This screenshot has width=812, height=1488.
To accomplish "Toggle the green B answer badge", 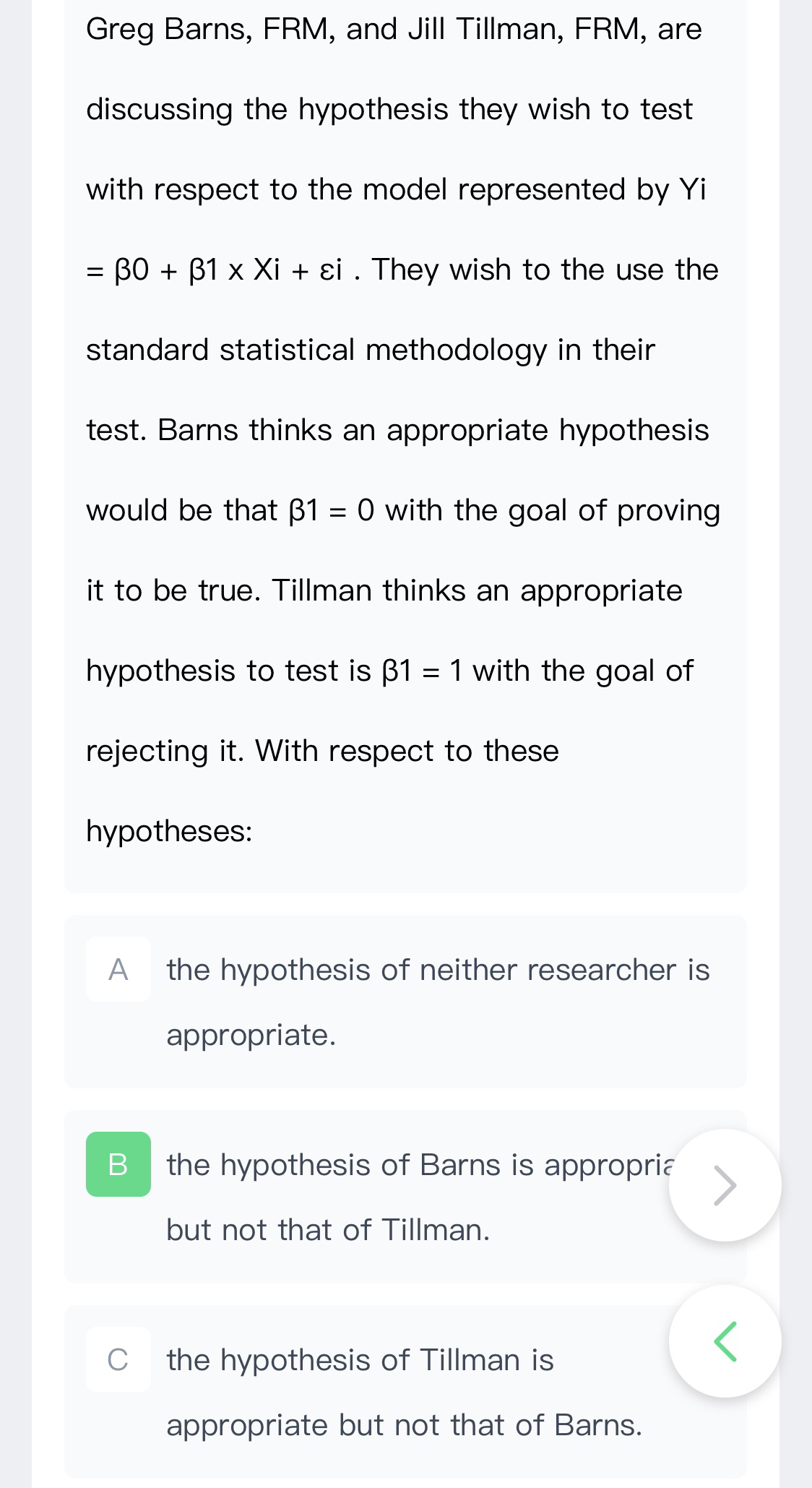I will pyautogui.click(x=118, y=1164).
